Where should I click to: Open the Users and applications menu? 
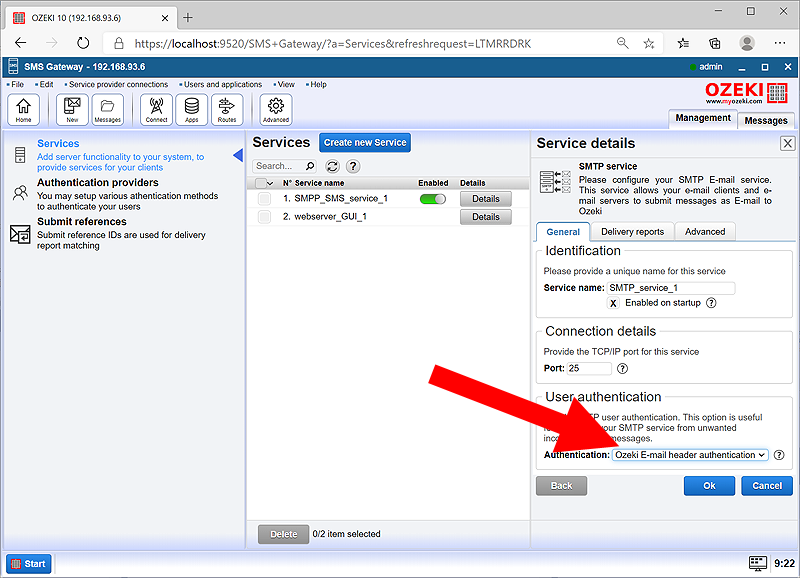tap(223, 85)
